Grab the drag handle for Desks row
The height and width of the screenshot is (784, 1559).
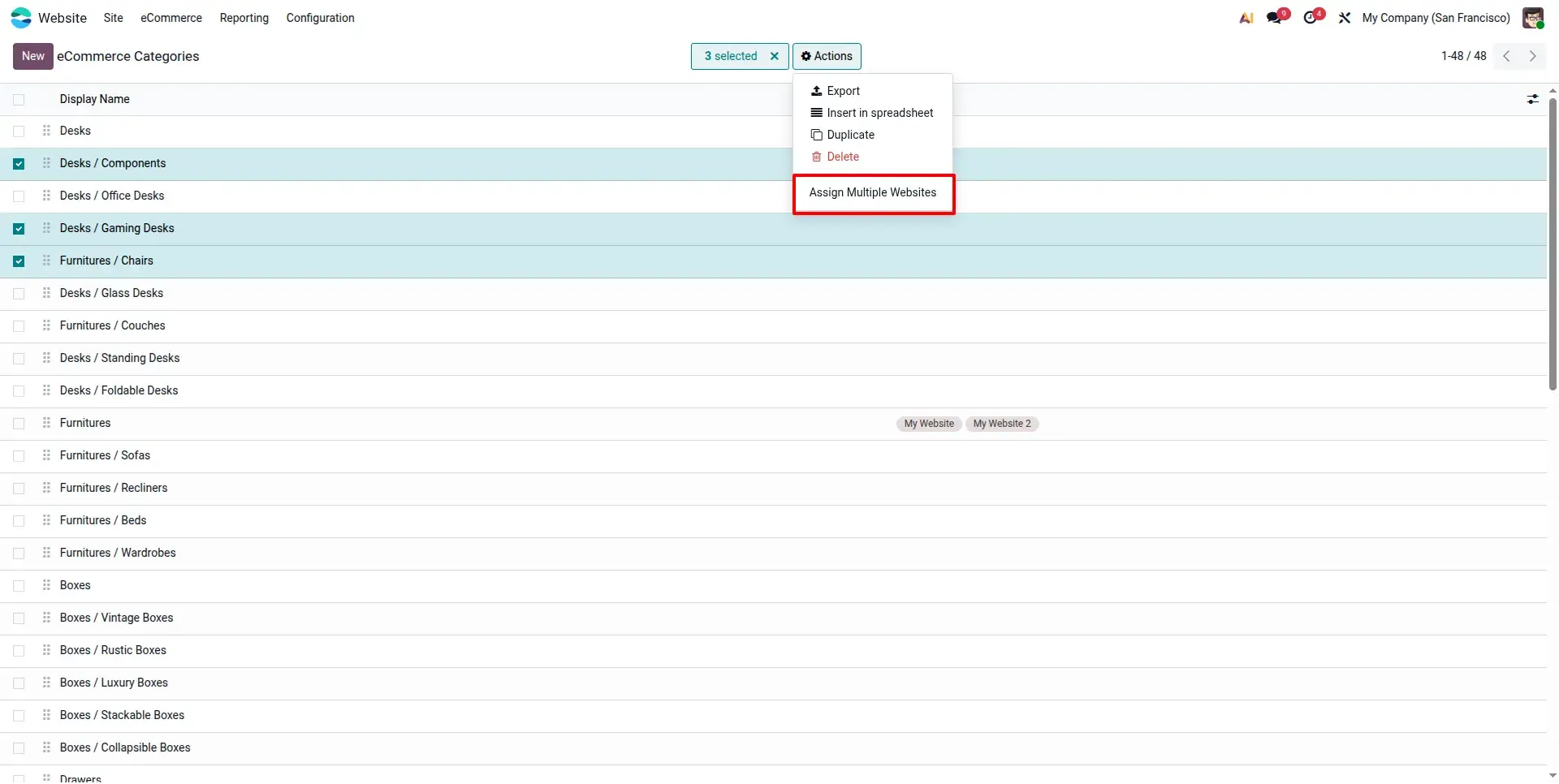click(46, 131)
